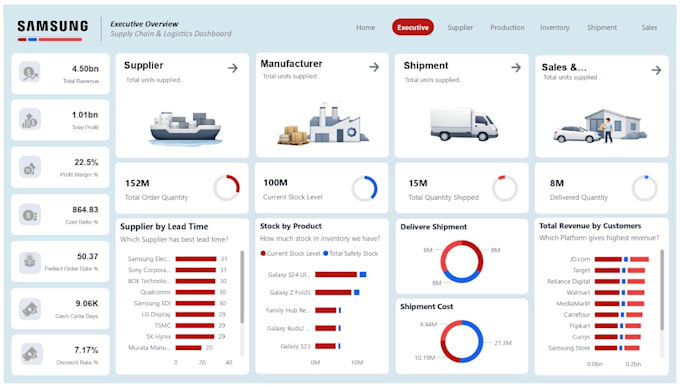Click the Total Profit KPI icon
Screen dimensions: 680x387
point(30,119)
